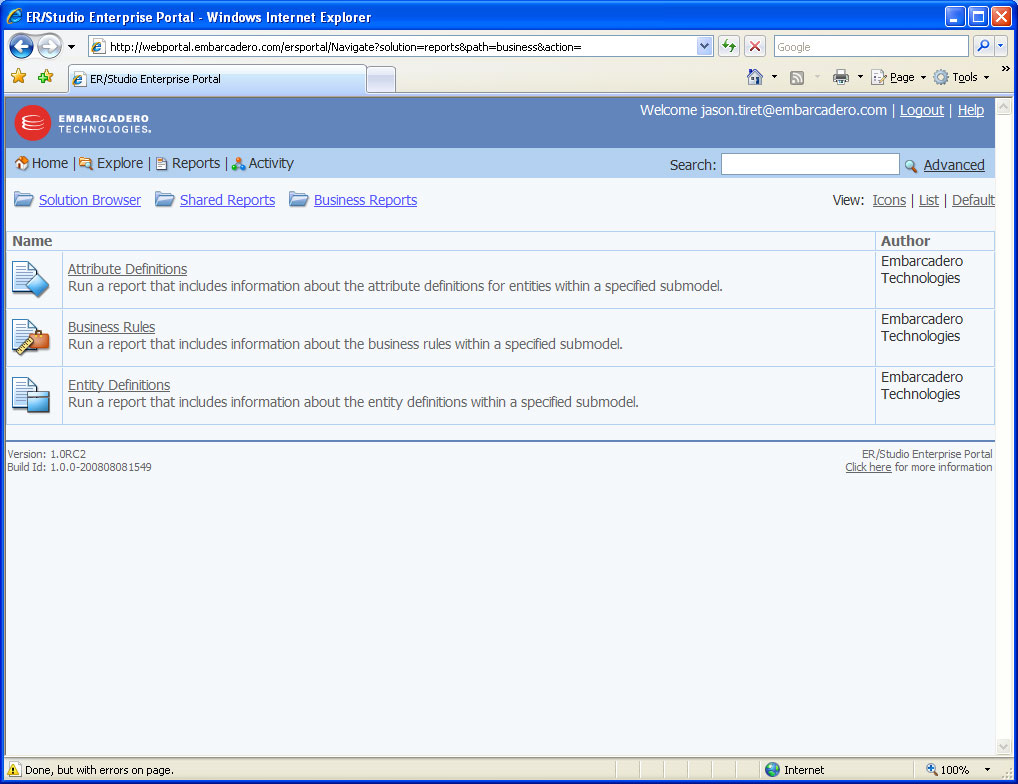Click the Done, but with errors status text
Screen dimensions: 1018x784
click(99, 770)
